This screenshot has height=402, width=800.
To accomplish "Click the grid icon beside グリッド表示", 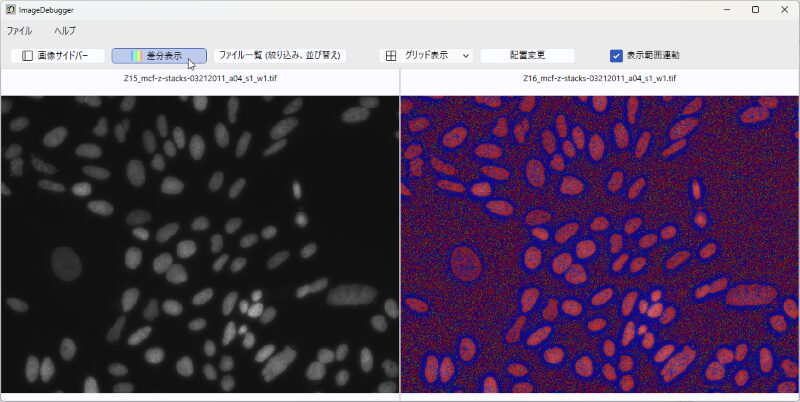I will tap(391, 56).
